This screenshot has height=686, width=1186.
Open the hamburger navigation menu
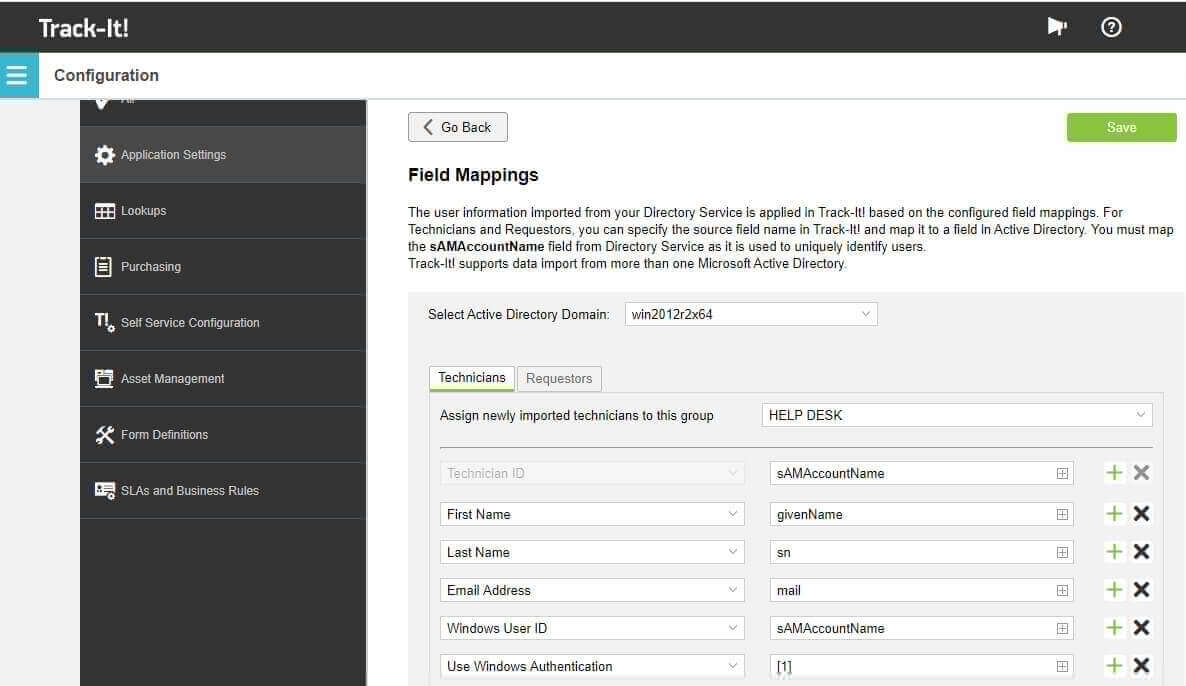[x=18, y=75]
